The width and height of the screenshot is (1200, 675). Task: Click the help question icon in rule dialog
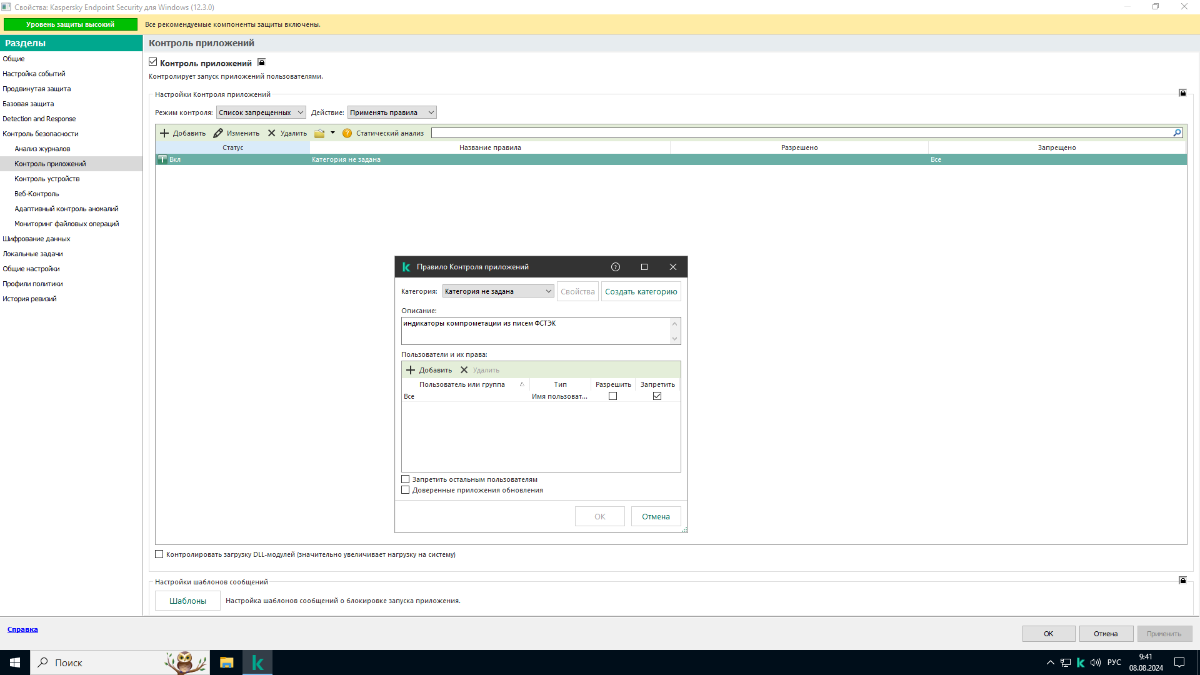pyautogui.click(x=615, y=267)
